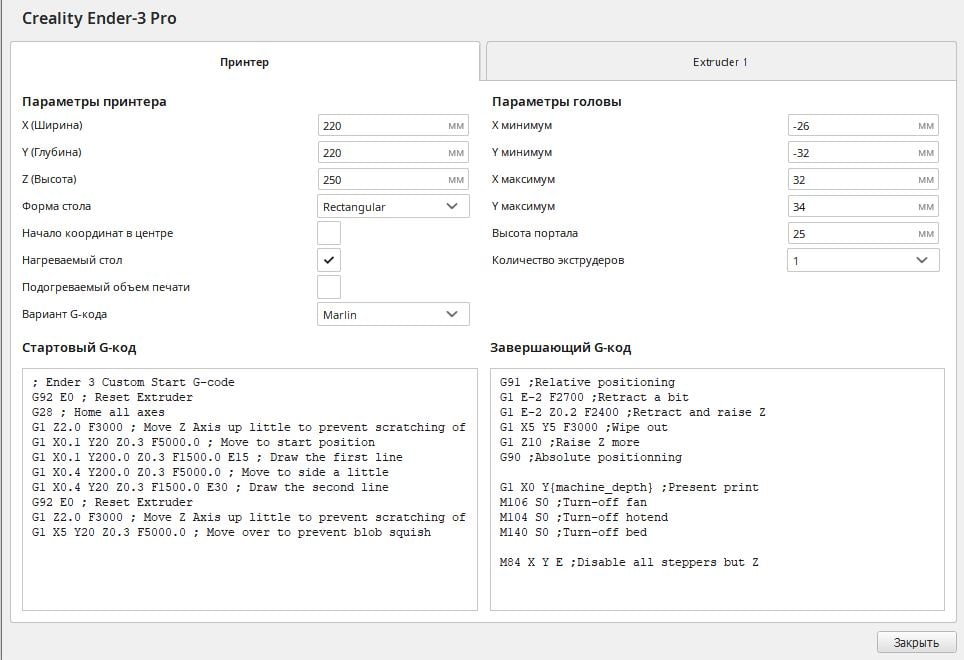Screen dimensions: 964x660
Task: Click the Y максимум field
Action: pyautogui.click(x=863, y=206)
